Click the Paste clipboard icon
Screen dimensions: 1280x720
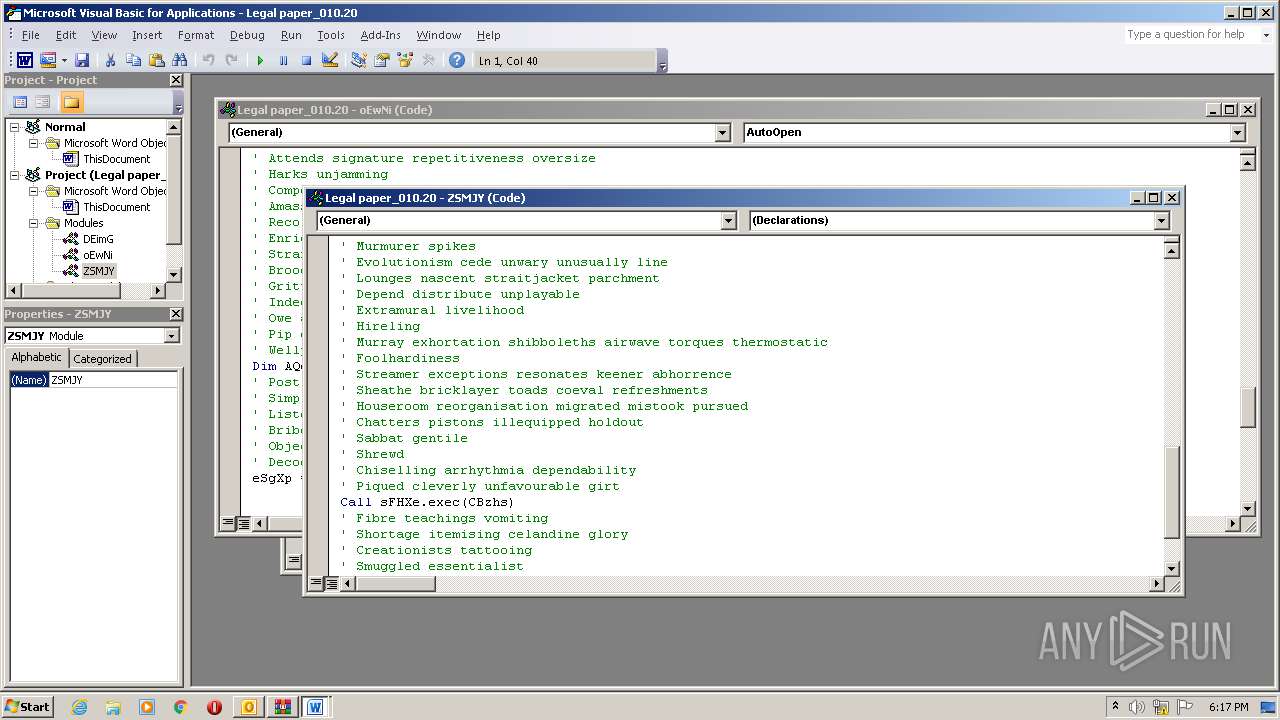tap(156, 60)
